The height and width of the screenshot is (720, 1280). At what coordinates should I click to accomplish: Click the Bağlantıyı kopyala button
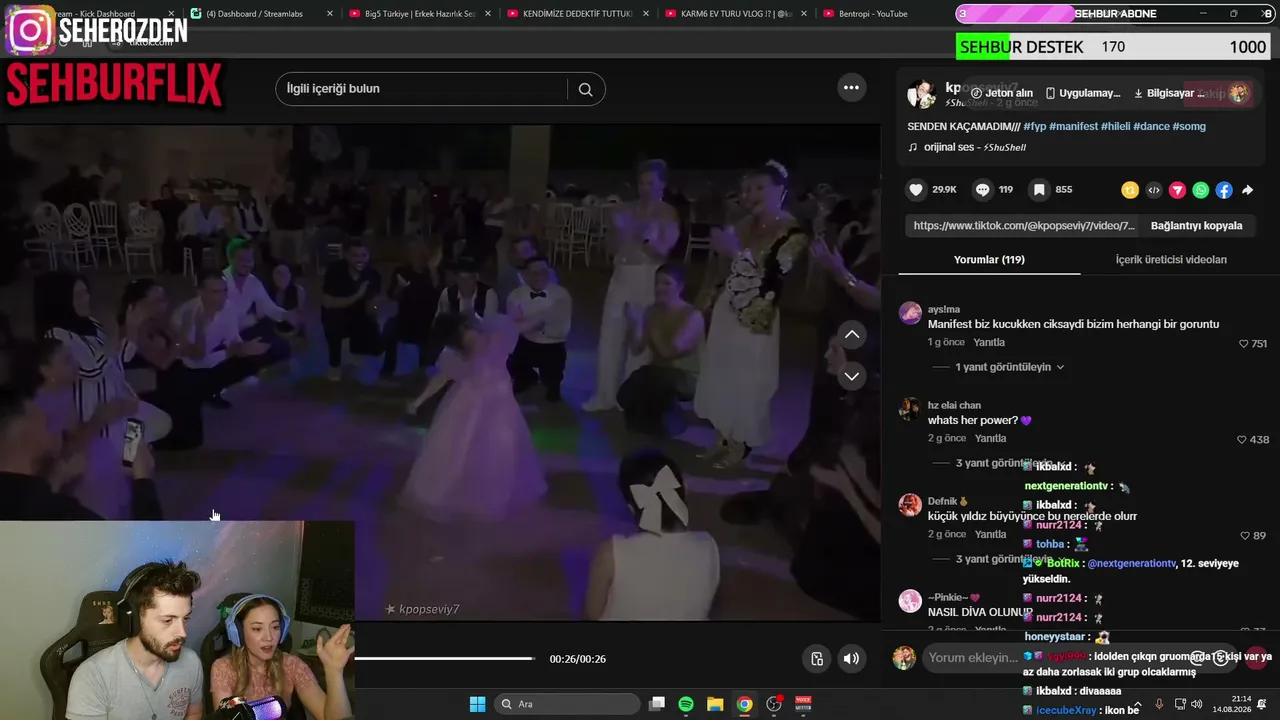(1196, 226)
